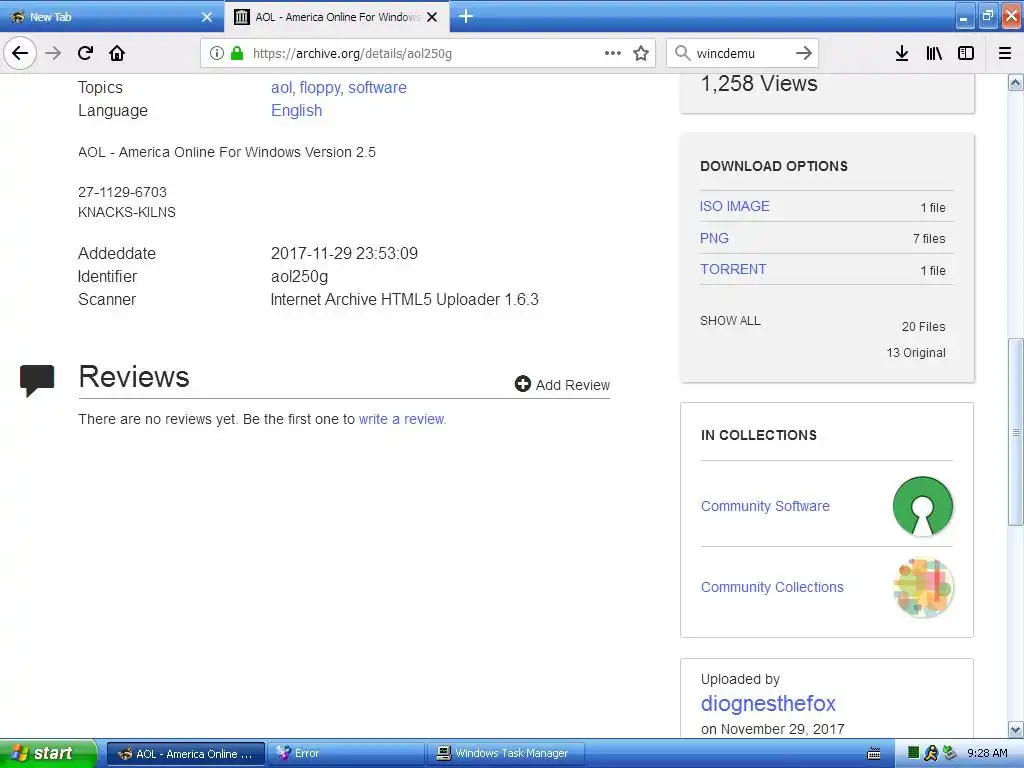The image size is (1024, 768).
Task: Open the aol topic link
Action: click(x=281, y=88)
